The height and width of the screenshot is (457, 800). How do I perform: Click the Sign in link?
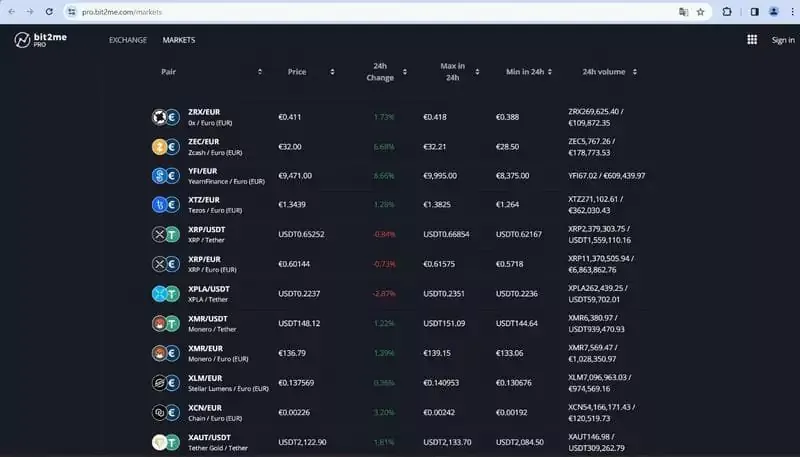[x=783, y=40]
